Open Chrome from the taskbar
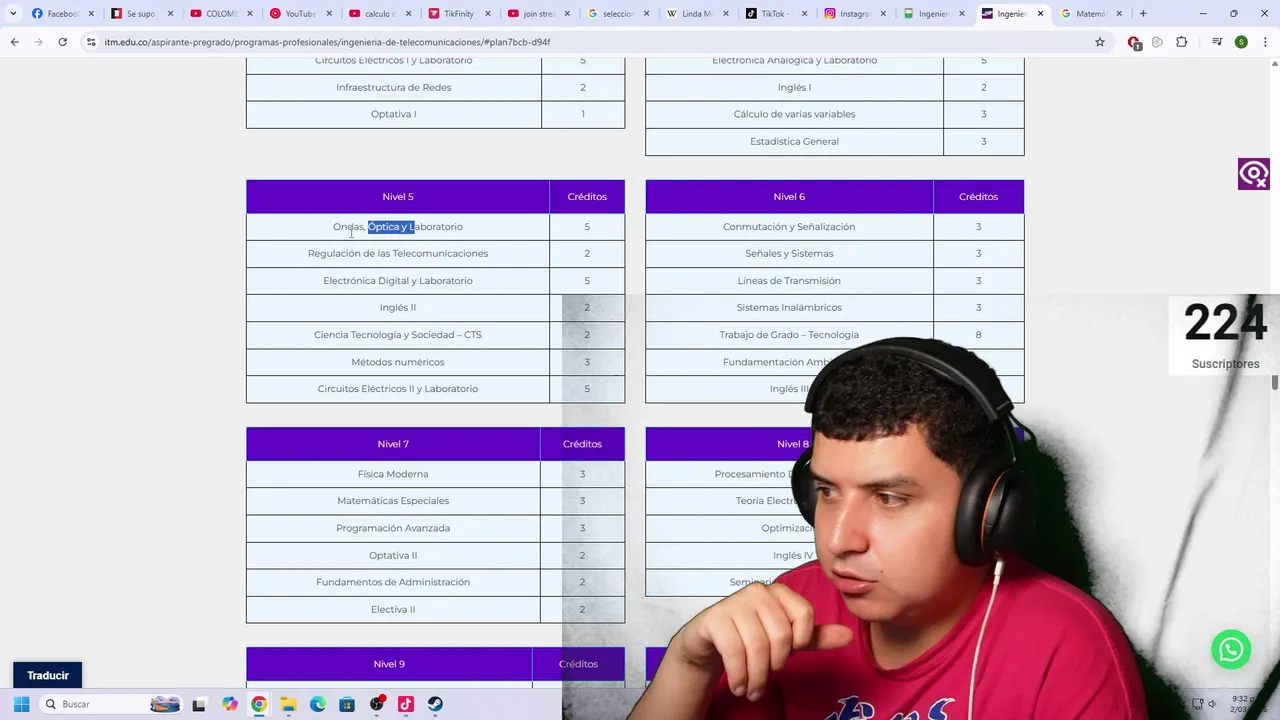The height and width of the screenshot is (720, 1280). point(259,704)
